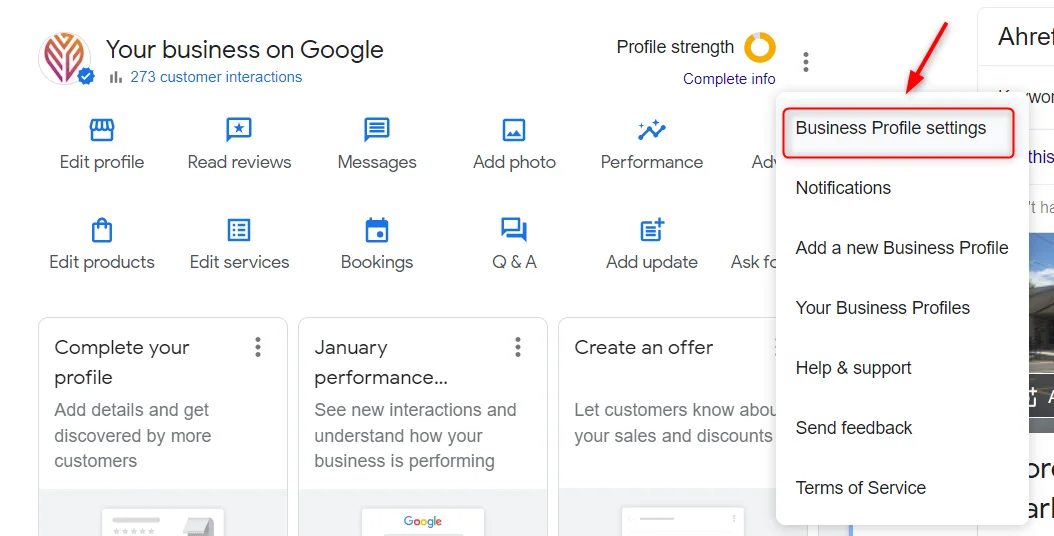Click the Profile strength ring indicator
This screenshot has width=1054, height=536.
pos(760,48)
